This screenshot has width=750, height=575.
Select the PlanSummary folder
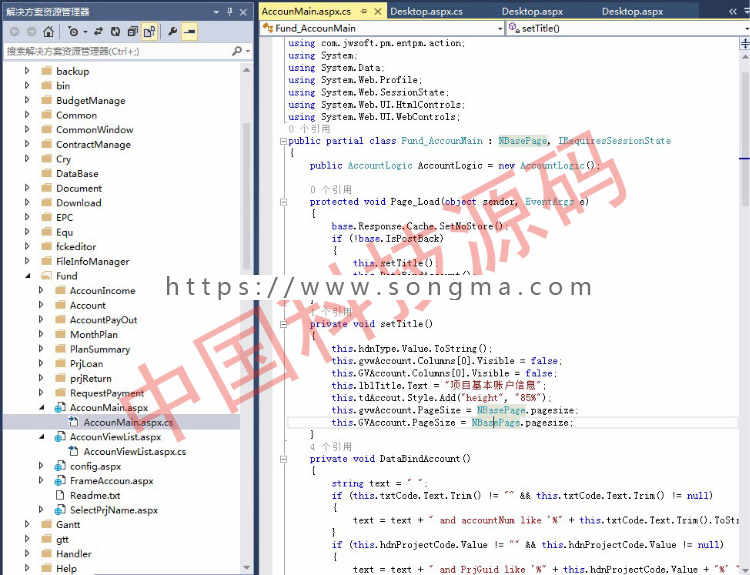pyautogui.click(x=99, y=349)
